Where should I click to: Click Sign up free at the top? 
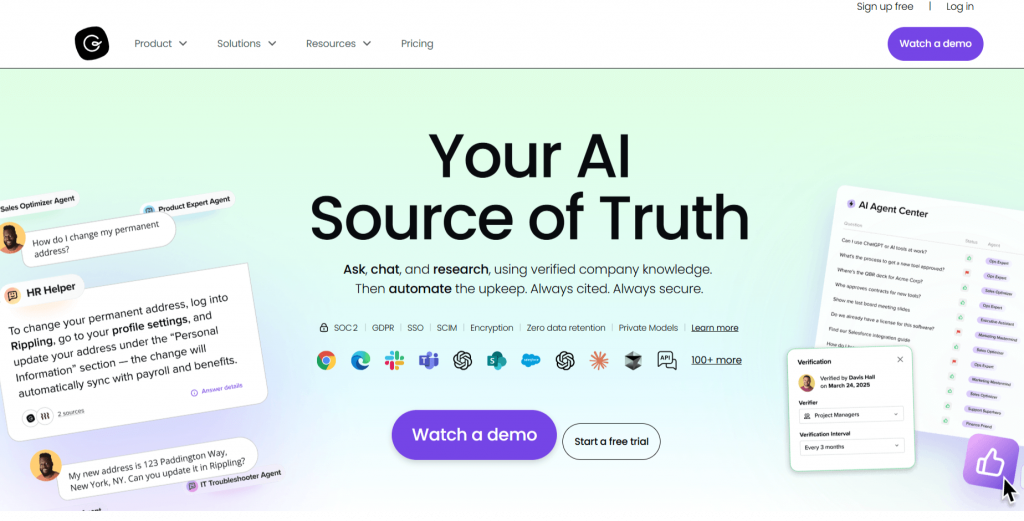pyautogui.click(x=884, y=7)
